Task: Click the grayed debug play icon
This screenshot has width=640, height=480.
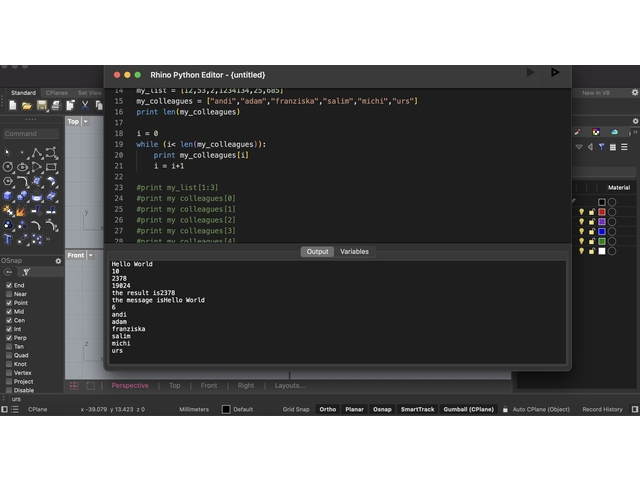Action: pos(531,72)
